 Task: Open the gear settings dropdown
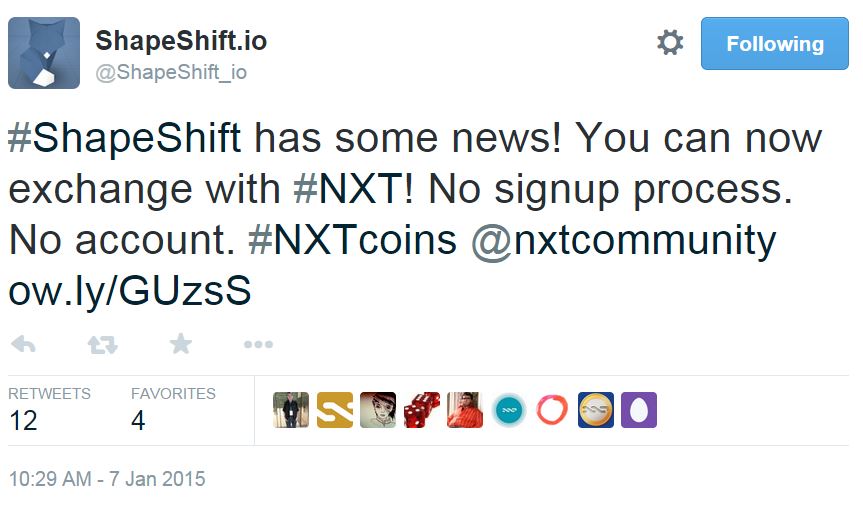tap(670, 42)
